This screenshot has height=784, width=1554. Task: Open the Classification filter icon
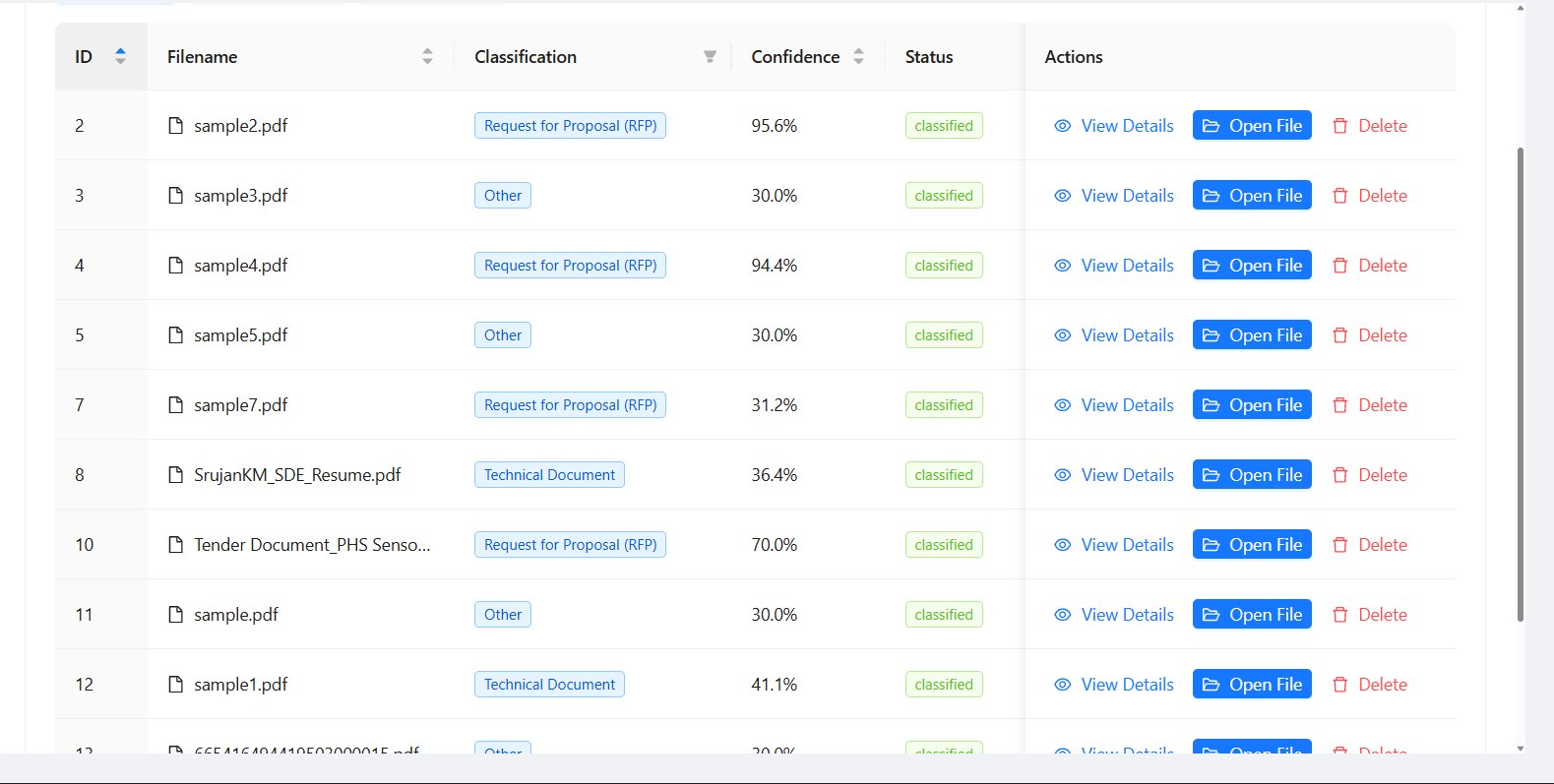710,56
